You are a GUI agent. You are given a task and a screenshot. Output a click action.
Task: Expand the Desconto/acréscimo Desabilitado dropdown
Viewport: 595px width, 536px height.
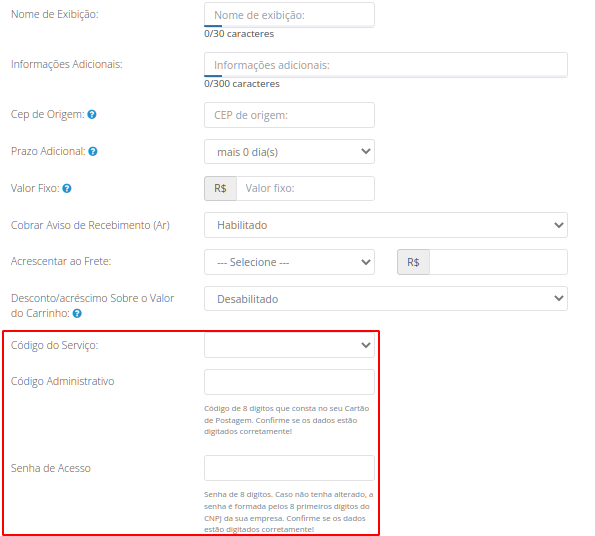coord(386,299)
